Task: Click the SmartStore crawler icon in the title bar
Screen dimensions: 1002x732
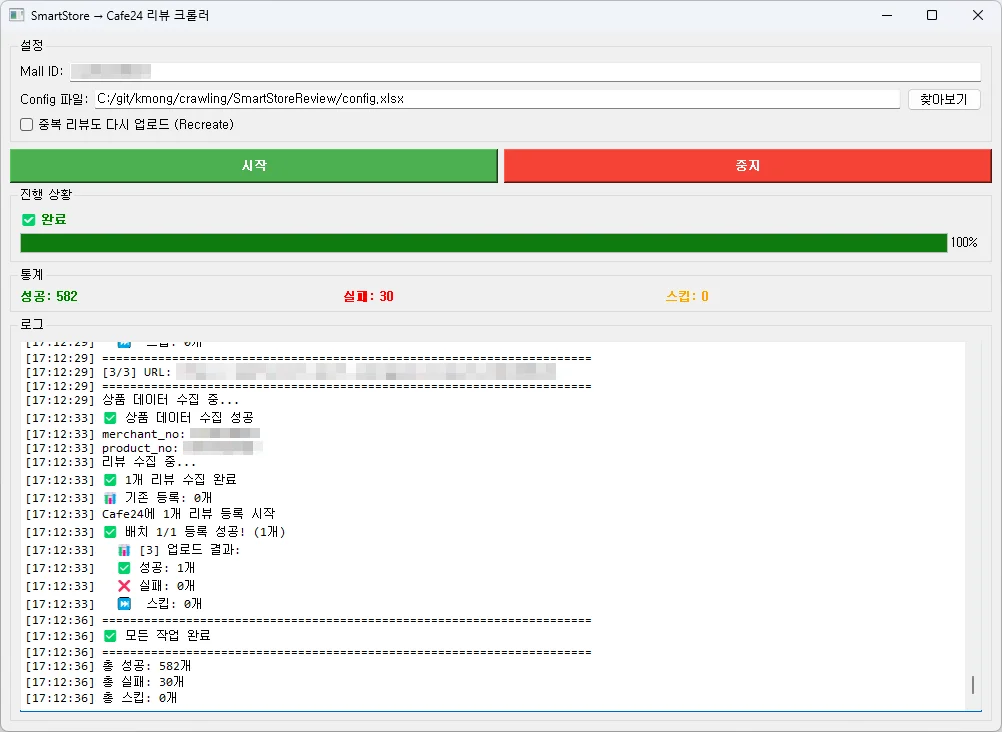Action: coord(14,14)
